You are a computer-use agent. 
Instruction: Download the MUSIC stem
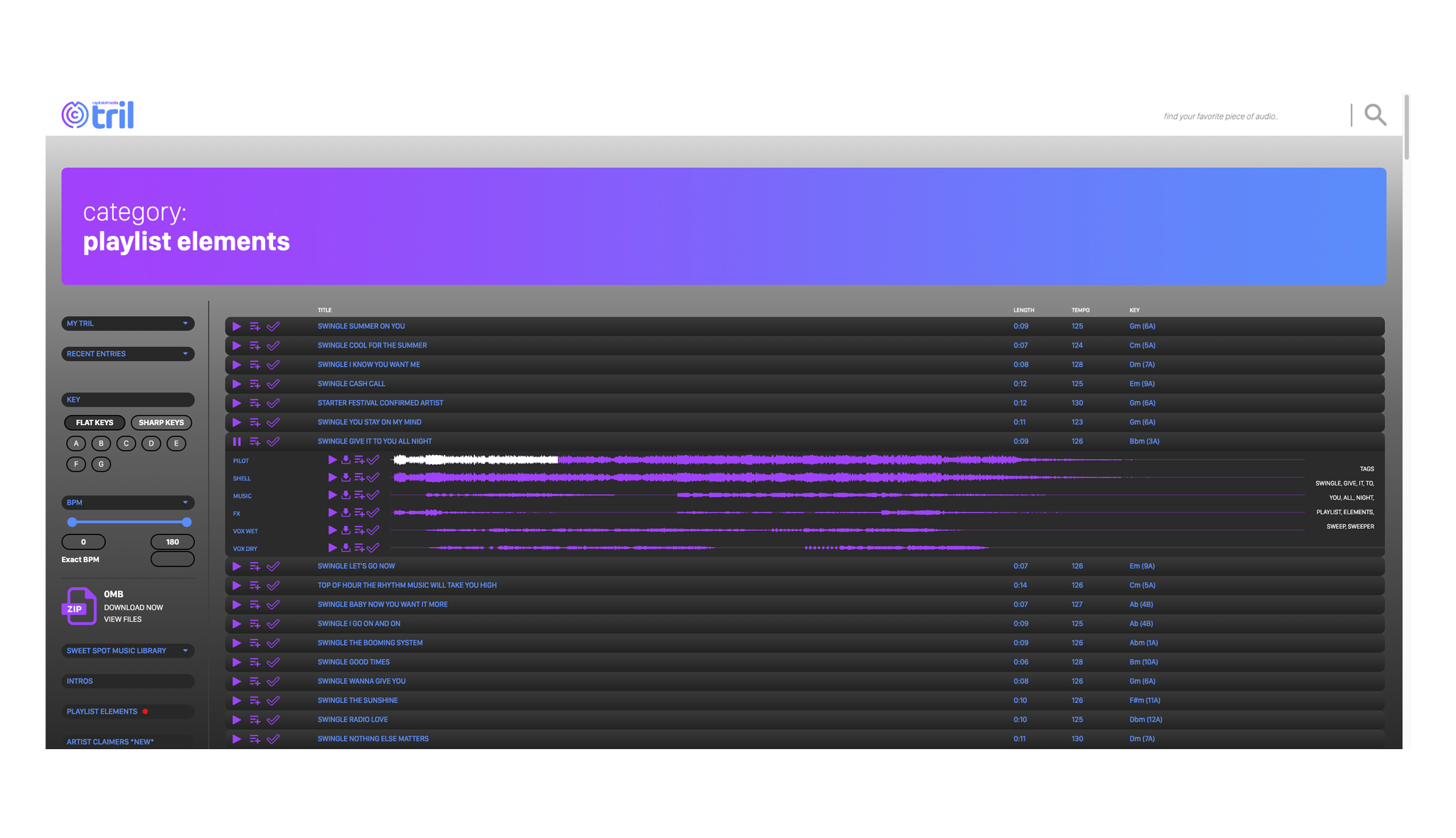click(x=346, y=495)
